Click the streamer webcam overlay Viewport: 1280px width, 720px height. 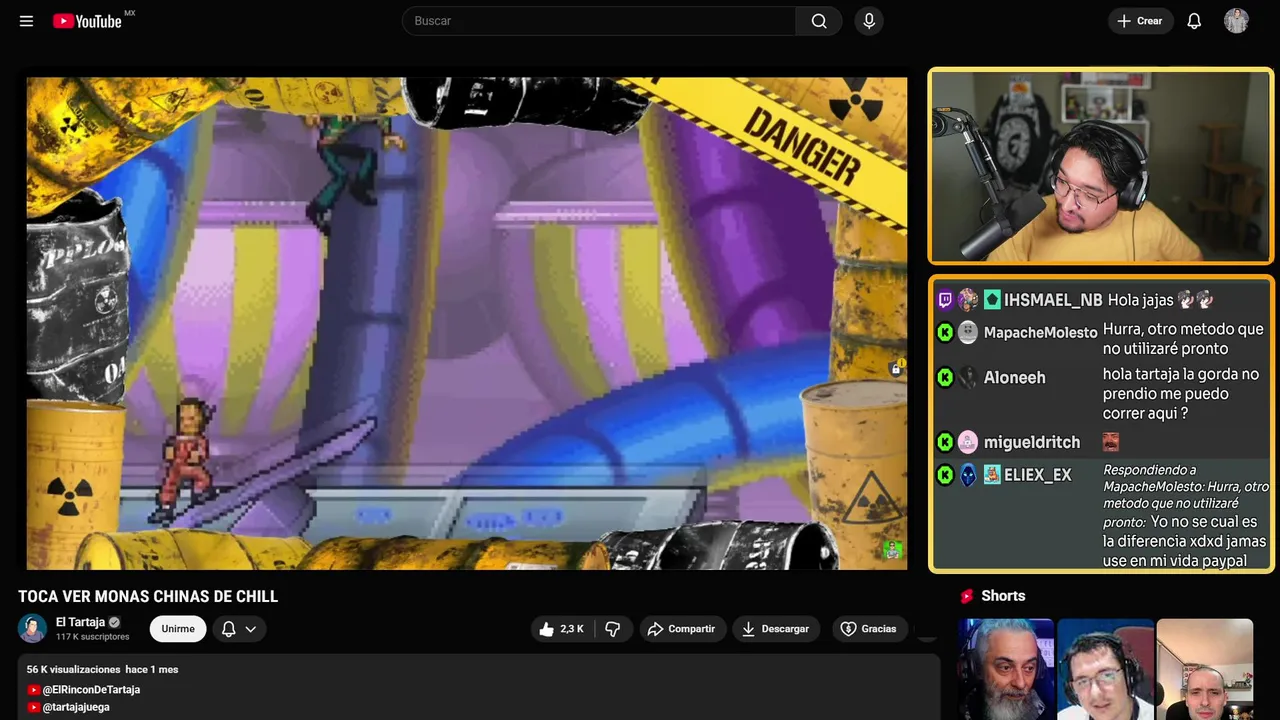pos(1100,166)
